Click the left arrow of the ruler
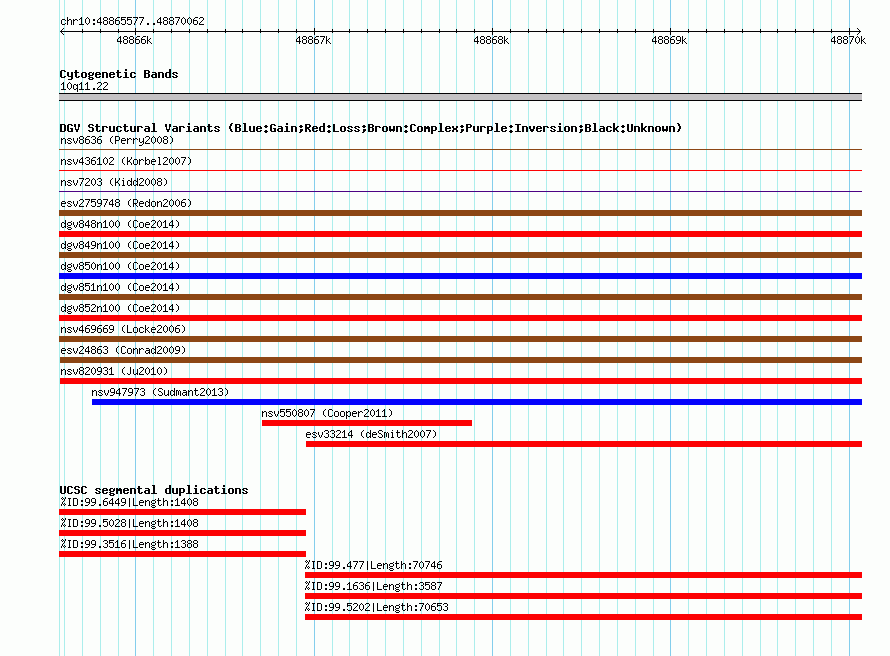This screenshot has width=890, height=656. point(62,31)
